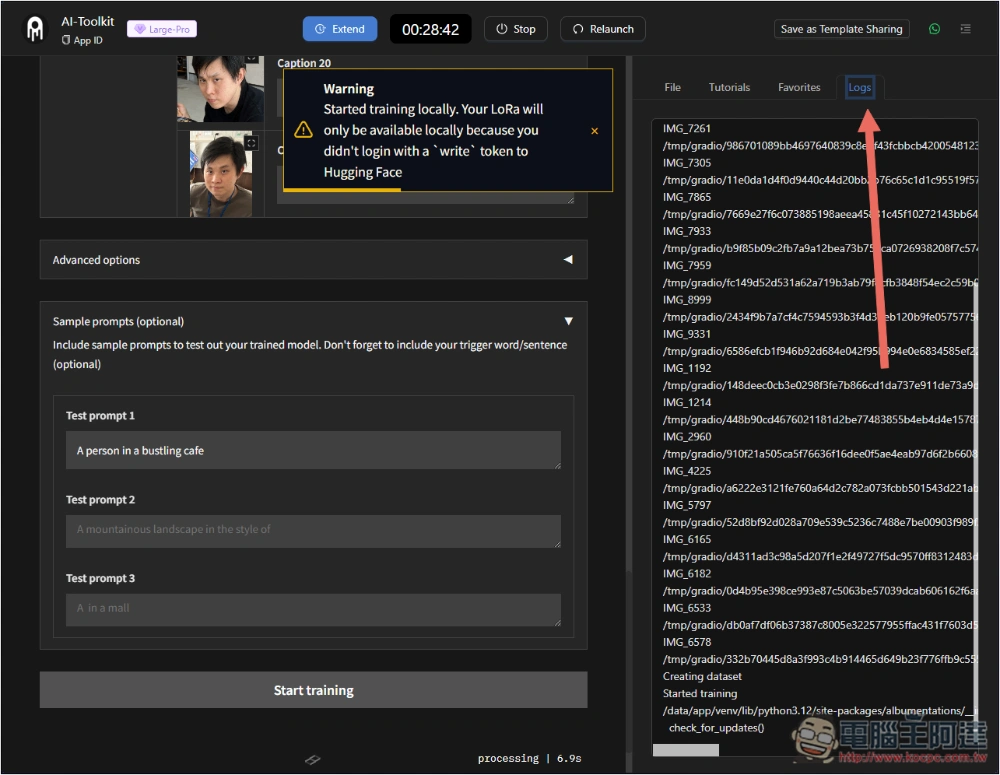Select the Favorites tab

click(x=799, y=88)
